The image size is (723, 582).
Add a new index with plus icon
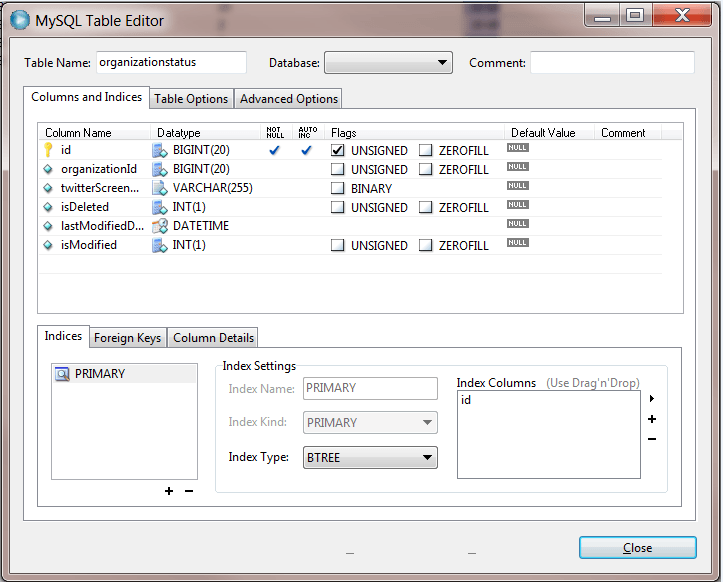coord(169,491)
